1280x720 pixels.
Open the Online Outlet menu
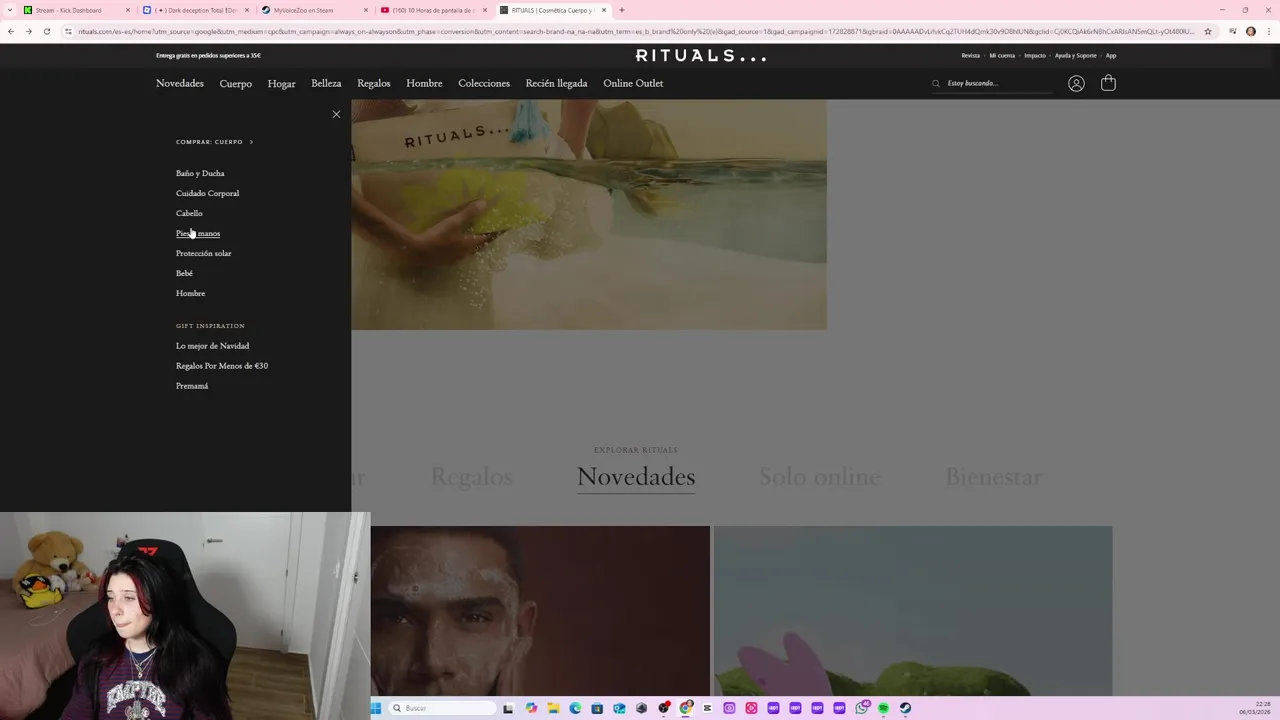(633, 83)
